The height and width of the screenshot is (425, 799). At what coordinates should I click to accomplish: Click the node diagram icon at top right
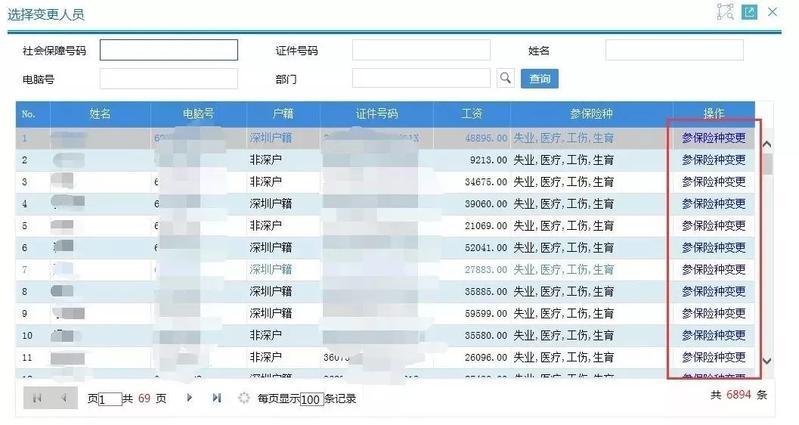click(x=725, y=12)
